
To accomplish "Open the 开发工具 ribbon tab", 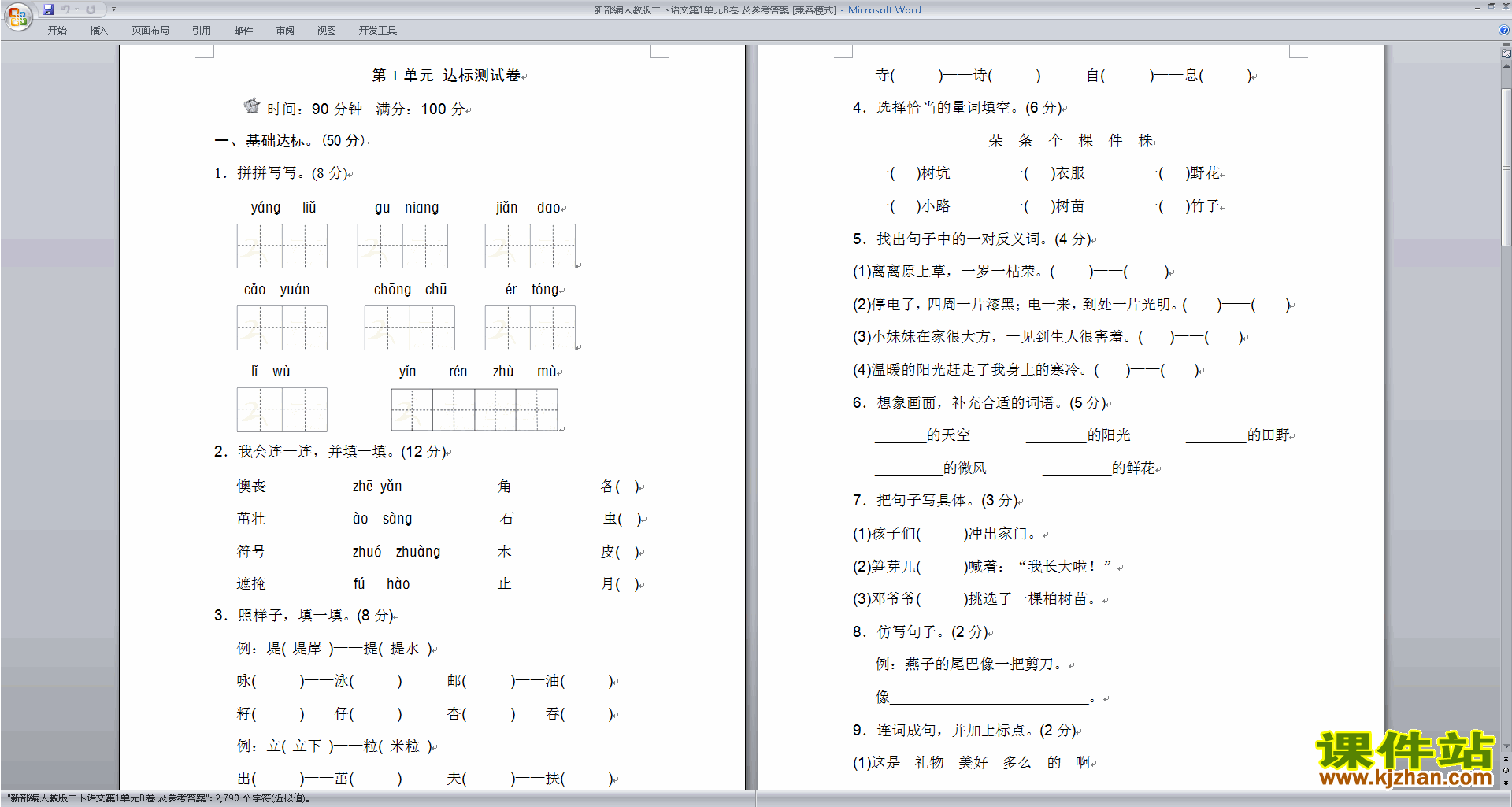I will pos(378,31).
